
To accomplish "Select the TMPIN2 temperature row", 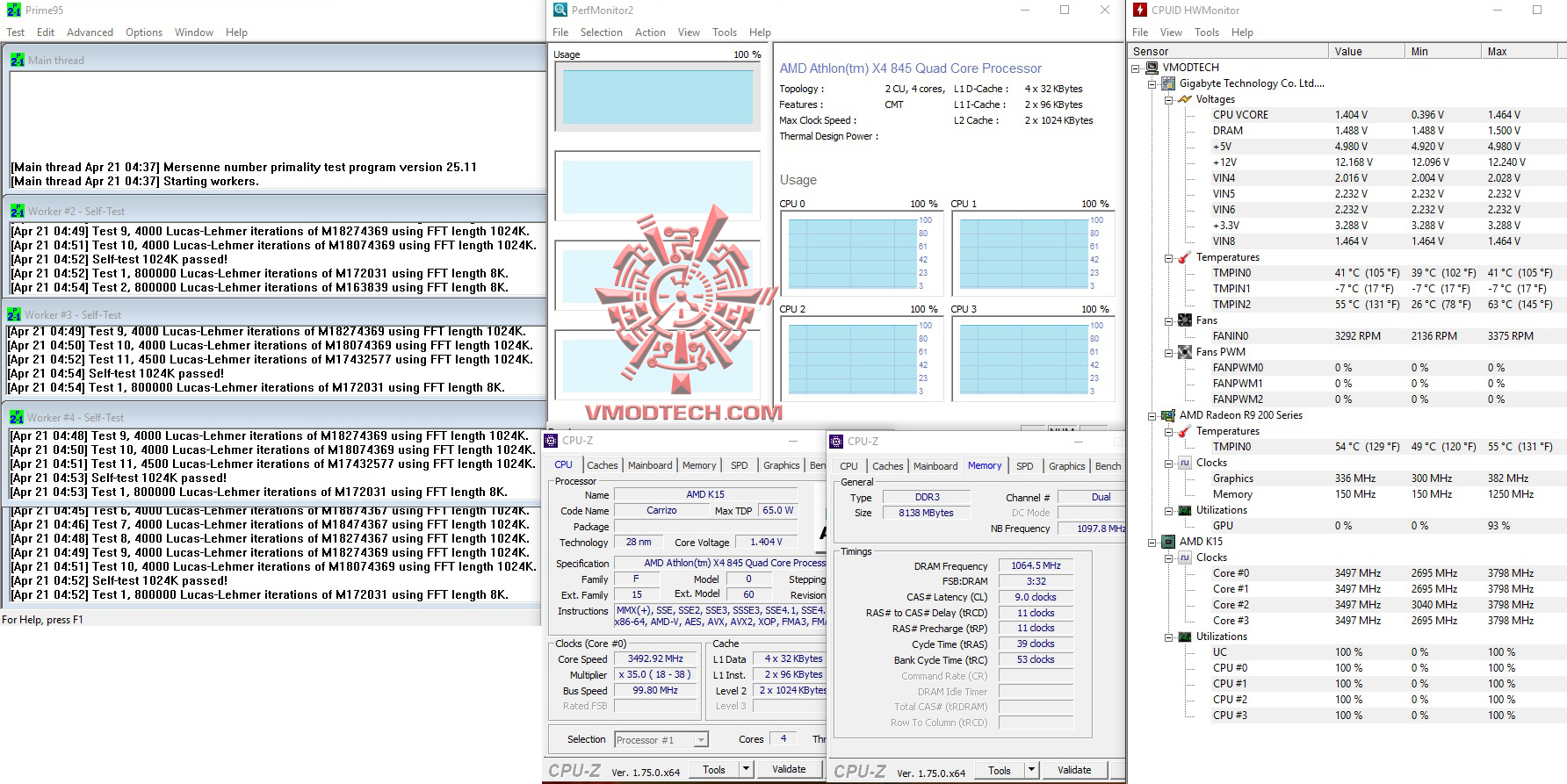I will [1348, 305].
